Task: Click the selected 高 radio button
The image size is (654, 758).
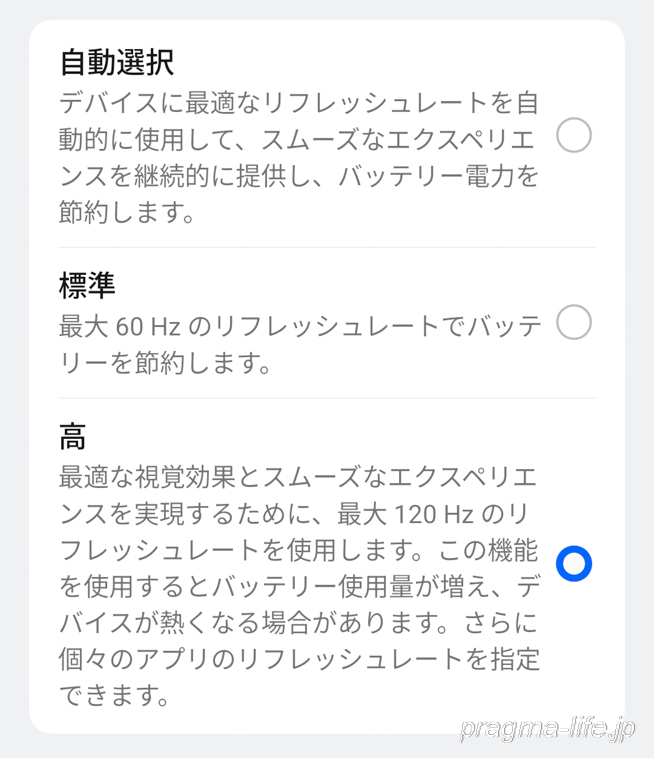Action: click(x=574, y=564)
